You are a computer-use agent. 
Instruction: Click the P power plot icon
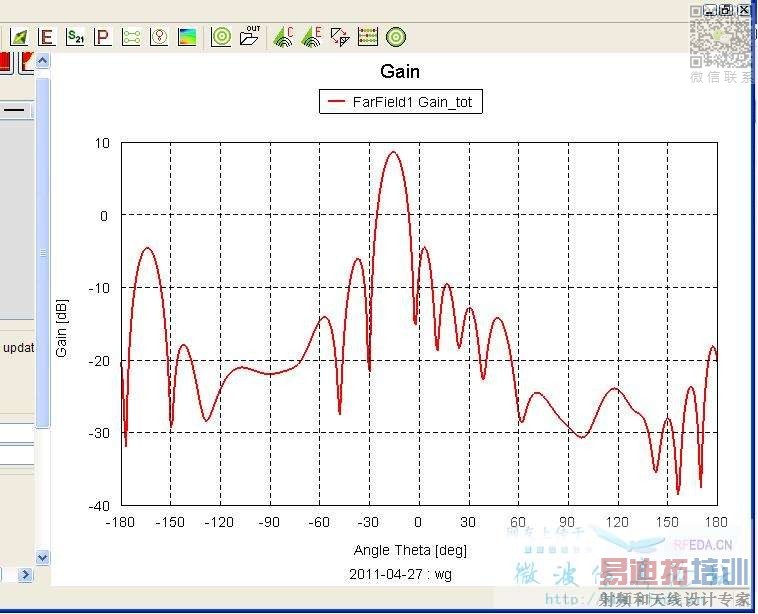[102, 37]
